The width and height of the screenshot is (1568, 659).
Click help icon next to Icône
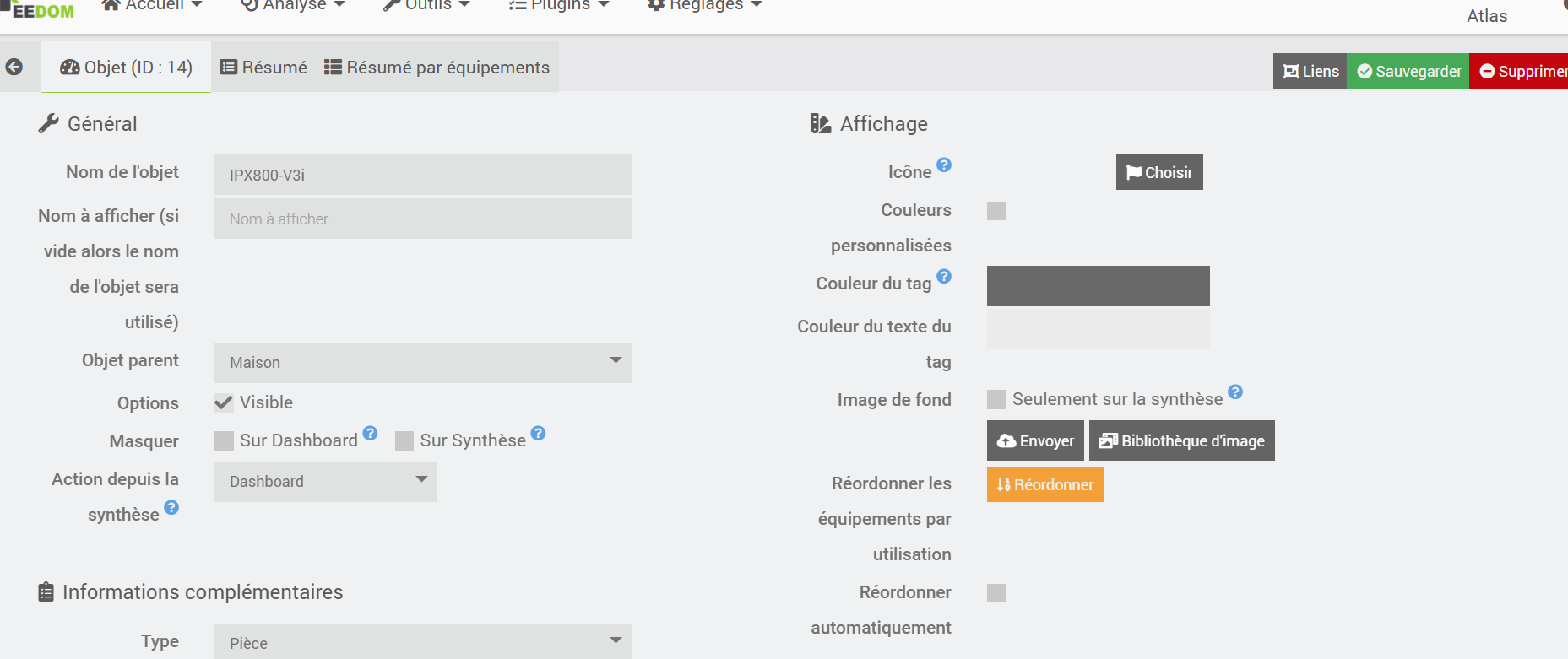(944, 165)
